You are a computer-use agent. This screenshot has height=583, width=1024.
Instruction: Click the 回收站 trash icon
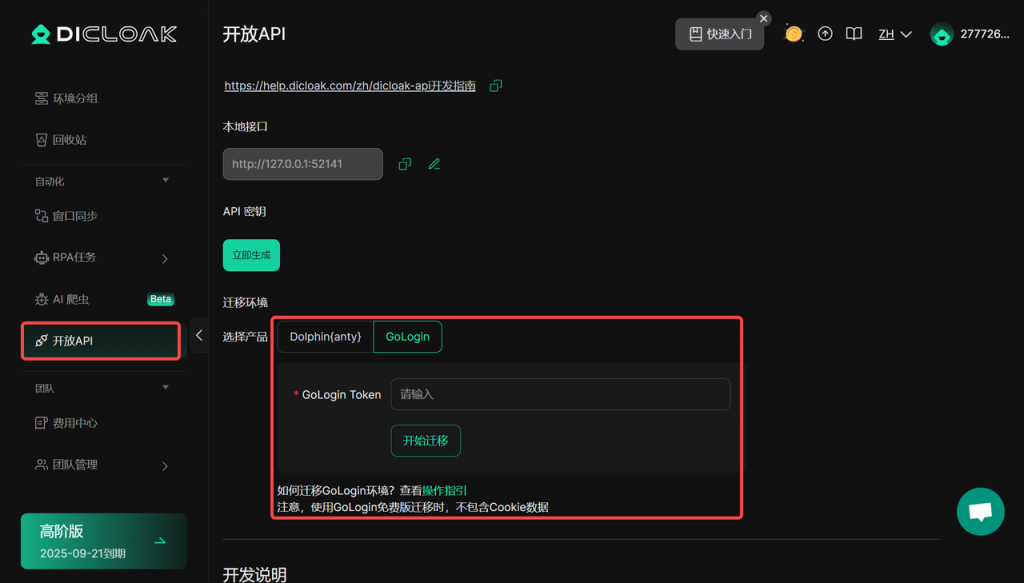(41, 140)
